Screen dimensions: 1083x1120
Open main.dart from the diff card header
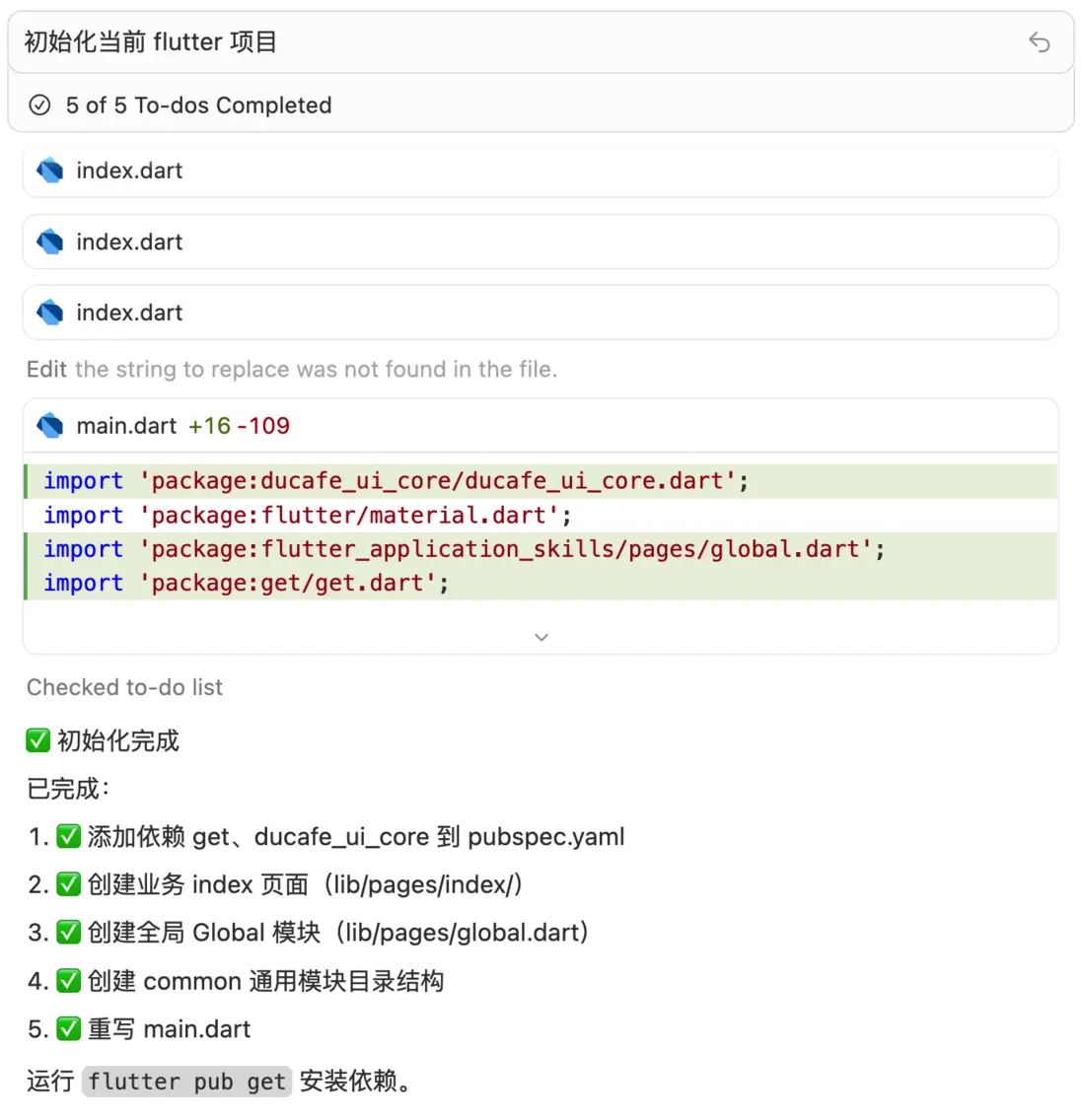[x=126, y=426]
